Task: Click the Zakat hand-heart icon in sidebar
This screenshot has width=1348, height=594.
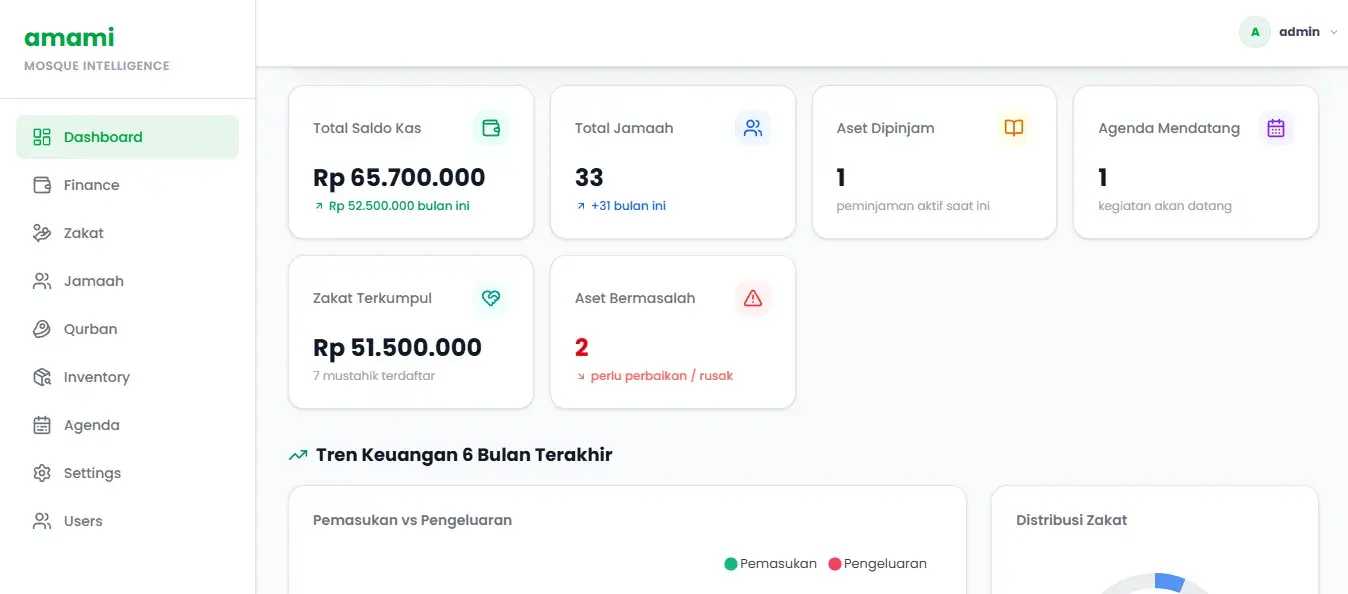Action: [42, 233]
